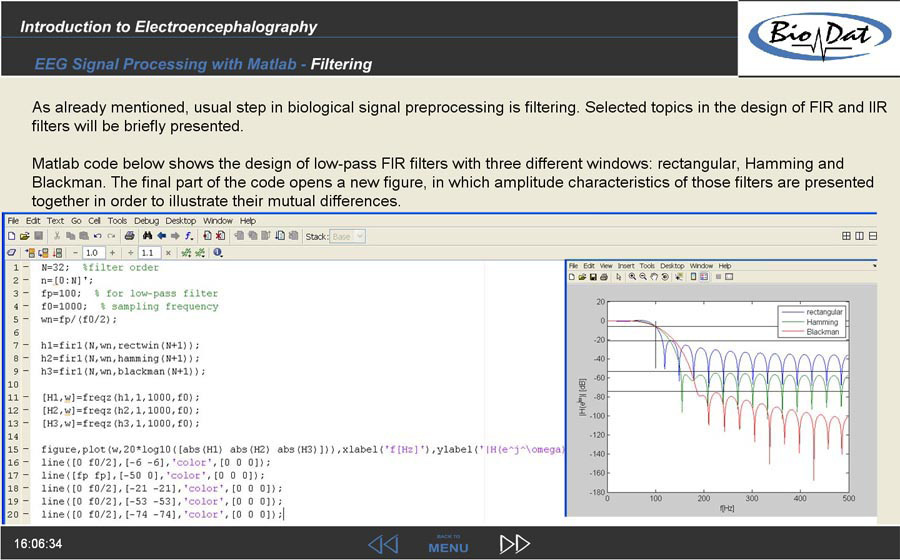
Task: Click the binoculars Find icon
Action: [x=148, y=236]
